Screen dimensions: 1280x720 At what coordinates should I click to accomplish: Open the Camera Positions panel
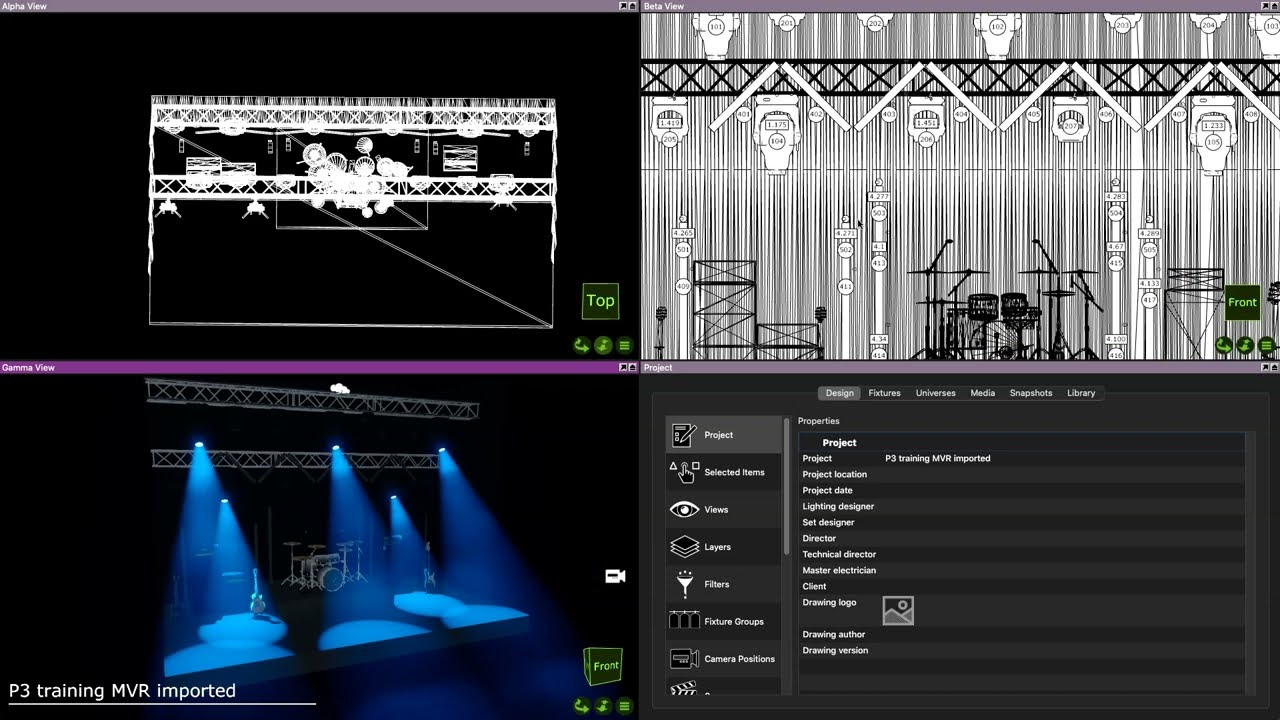pos(684,658)
